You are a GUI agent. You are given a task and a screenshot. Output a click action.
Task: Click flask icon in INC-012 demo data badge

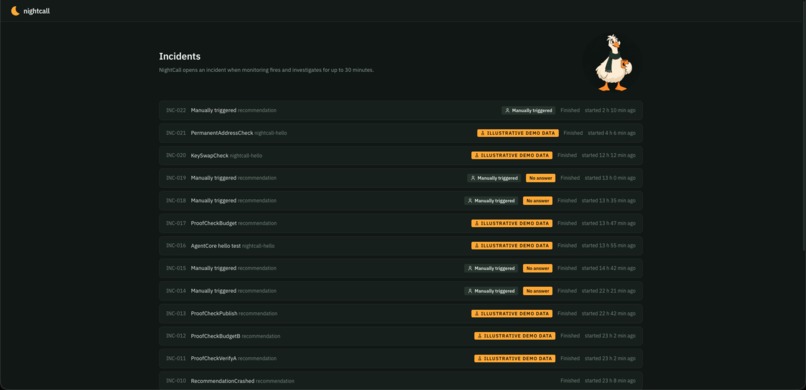point(480,336)
